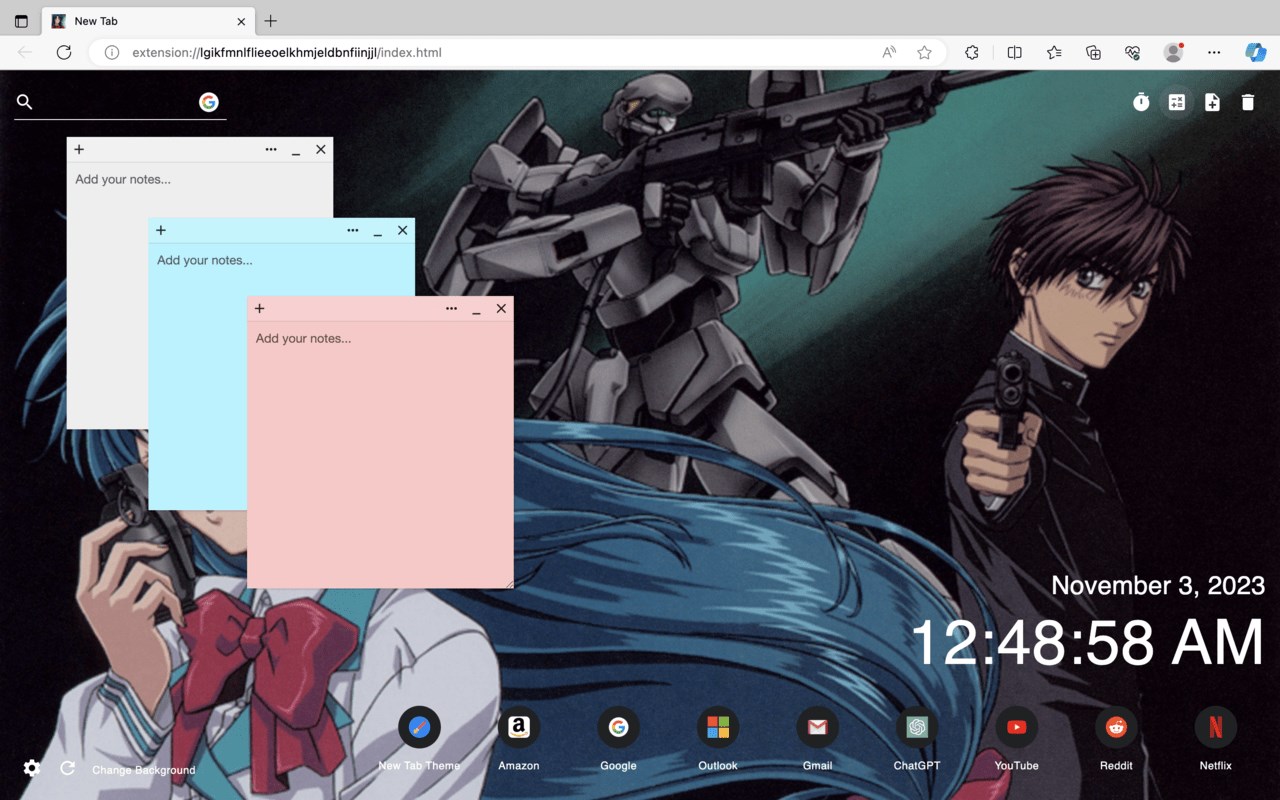This screenshot has height=800, width=1280.
Task: Click into the pink note's text area
Action: 380,455
